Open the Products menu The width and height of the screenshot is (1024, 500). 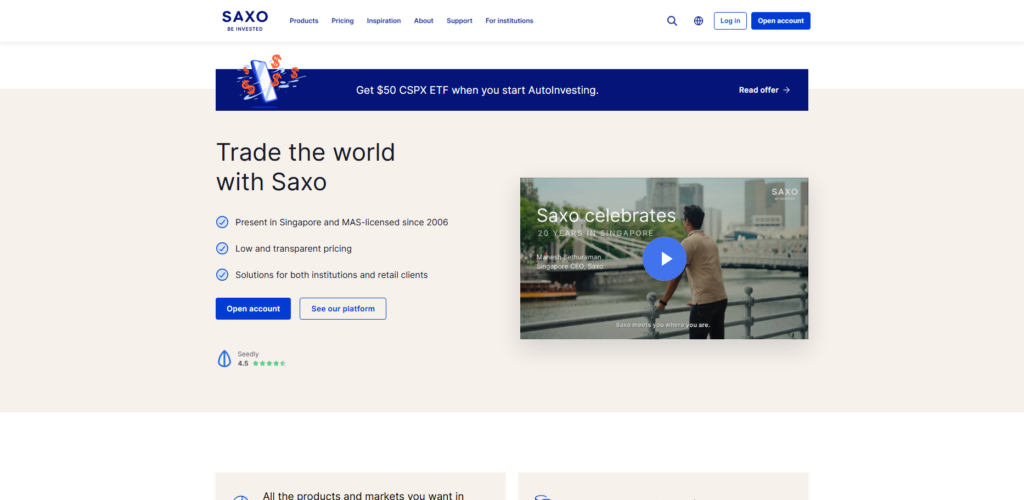(304, 21)
